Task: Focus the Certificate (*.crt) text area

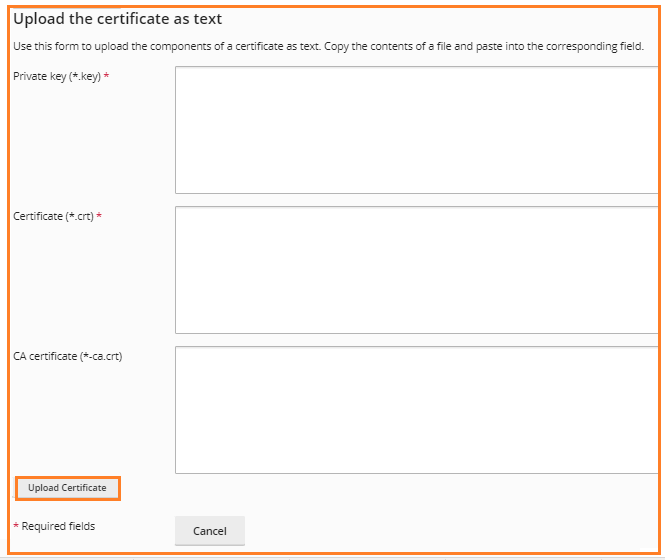Action: 417,270
